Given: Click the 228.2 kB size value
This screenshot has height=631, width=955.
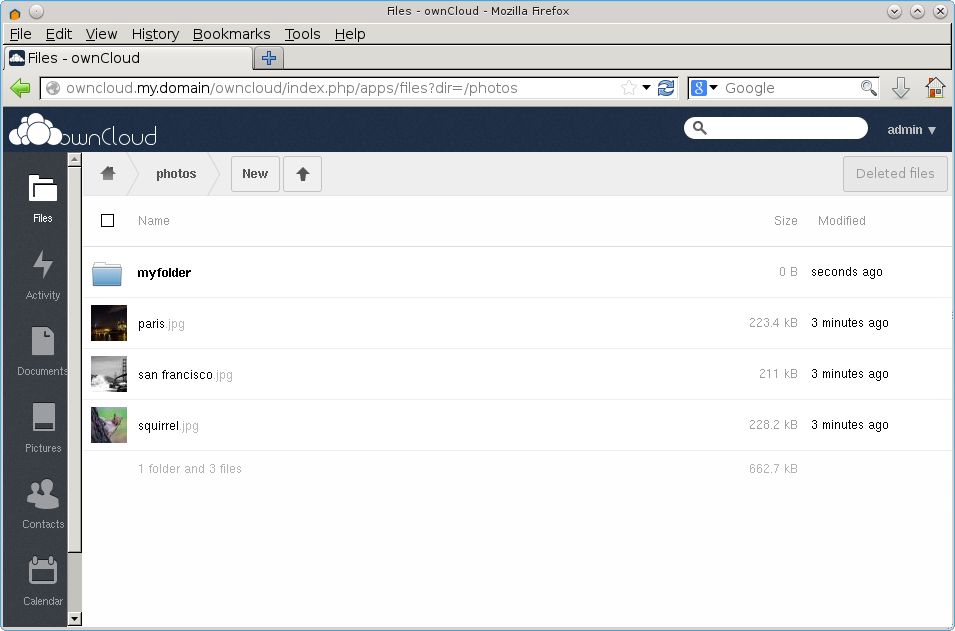Looking at the screenshot, I should (773, 425).
